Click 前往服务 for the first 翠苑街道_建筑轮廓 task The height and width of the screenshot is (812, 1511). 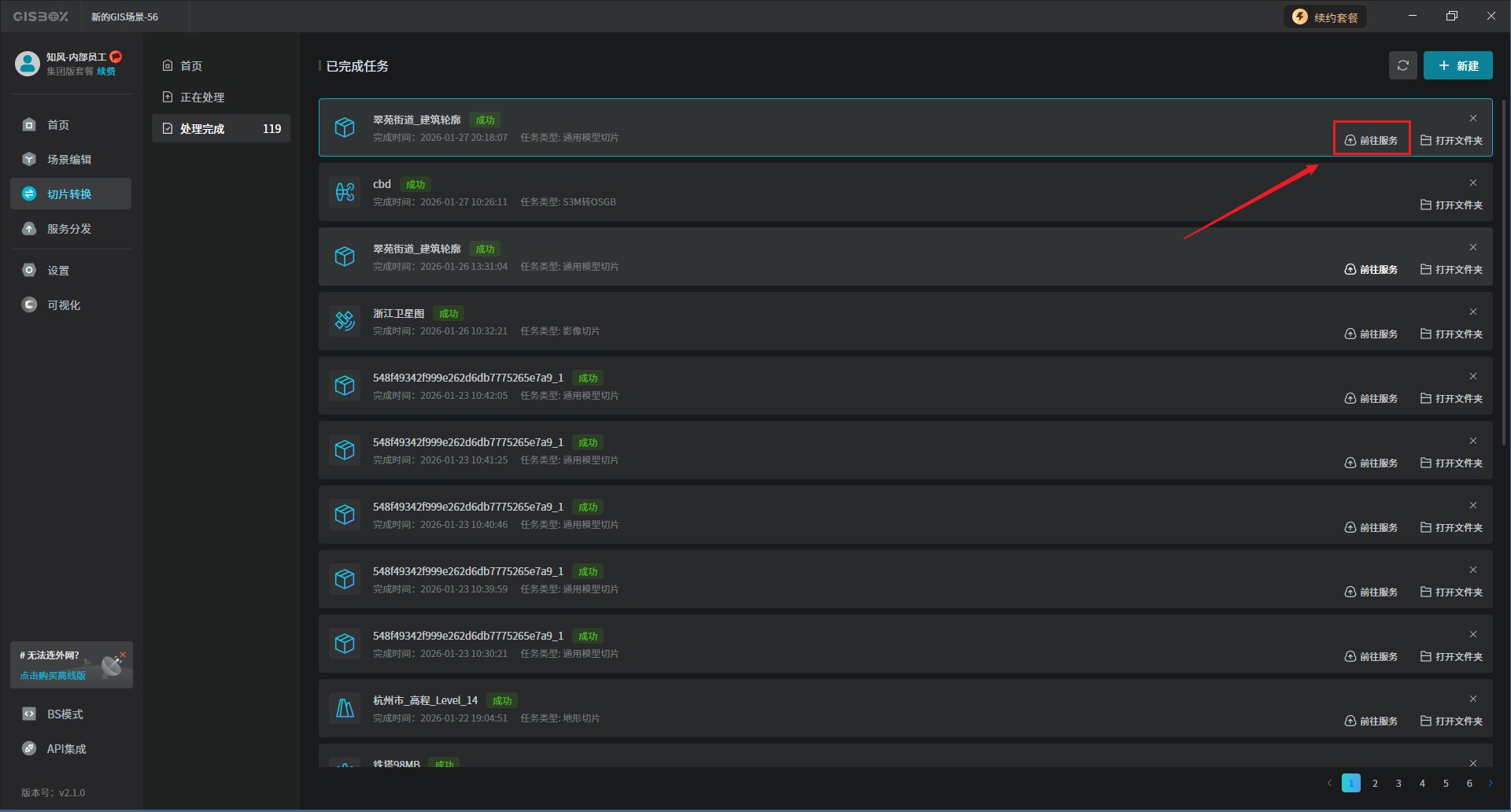click(1371, 141)
